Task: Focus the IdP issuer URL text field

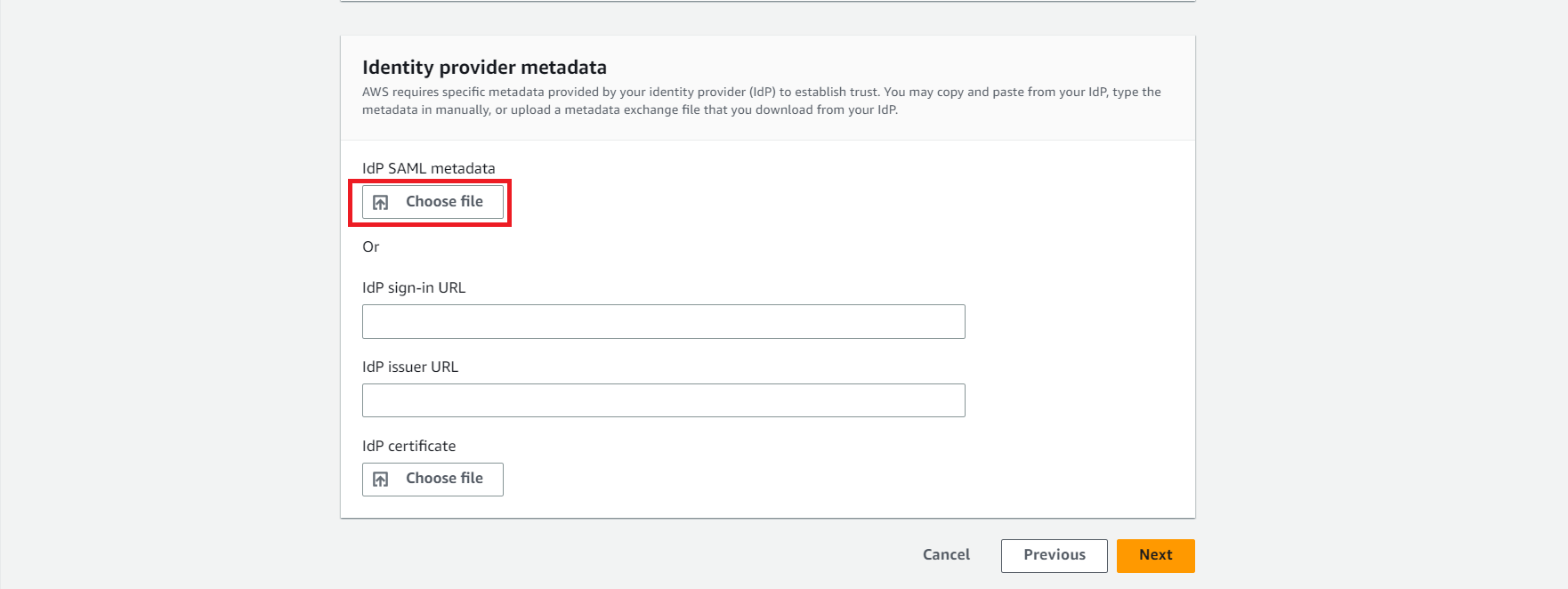Action: point(663,400)
